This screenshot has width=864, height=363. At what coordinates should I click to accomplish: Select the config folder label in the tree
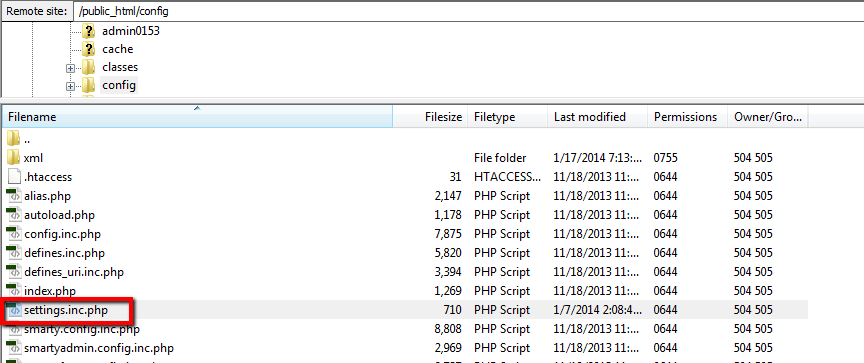click(118, 85)
